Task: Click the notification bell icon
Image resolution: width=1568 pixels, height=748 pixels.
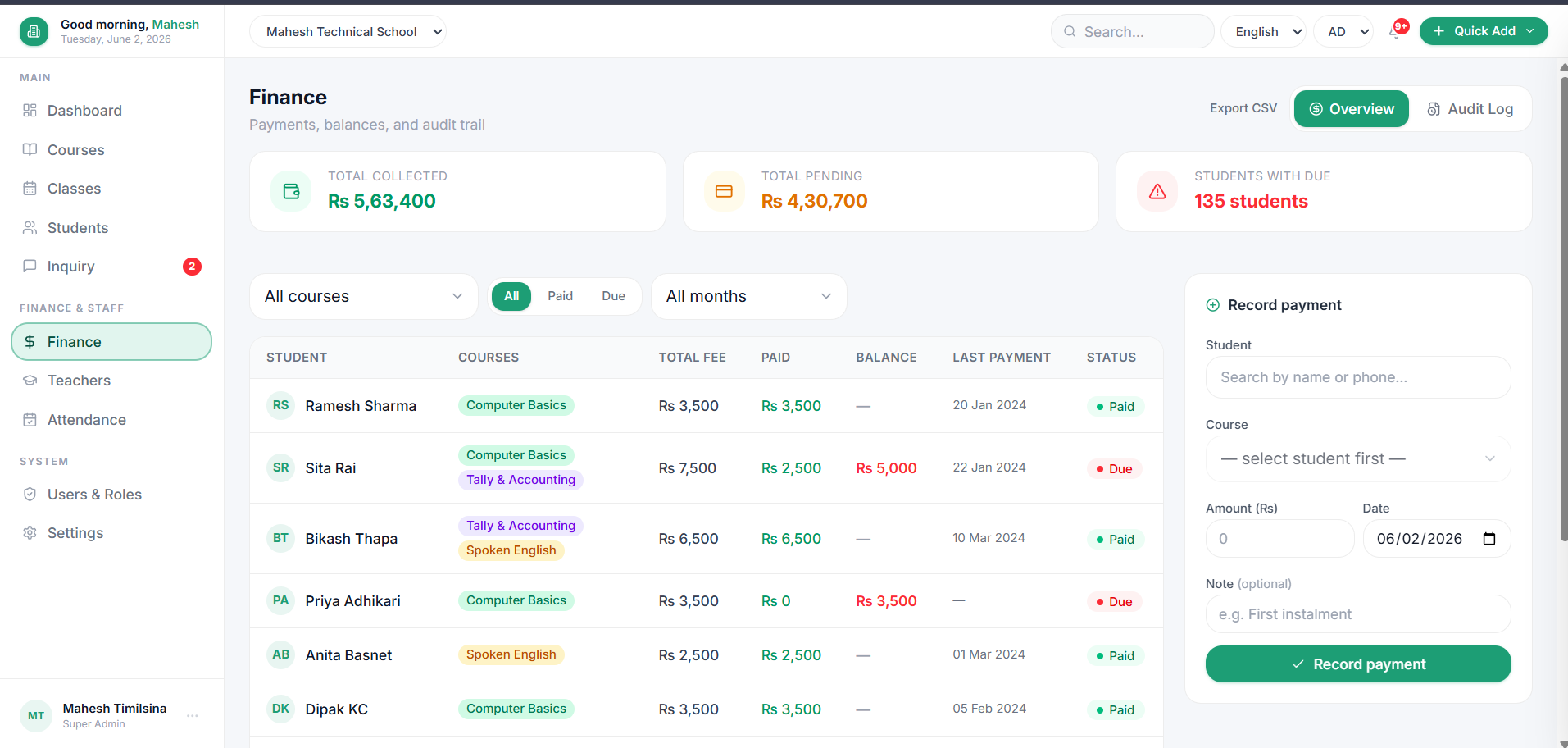Action: pyautogui.click(x=1394, y=32)
